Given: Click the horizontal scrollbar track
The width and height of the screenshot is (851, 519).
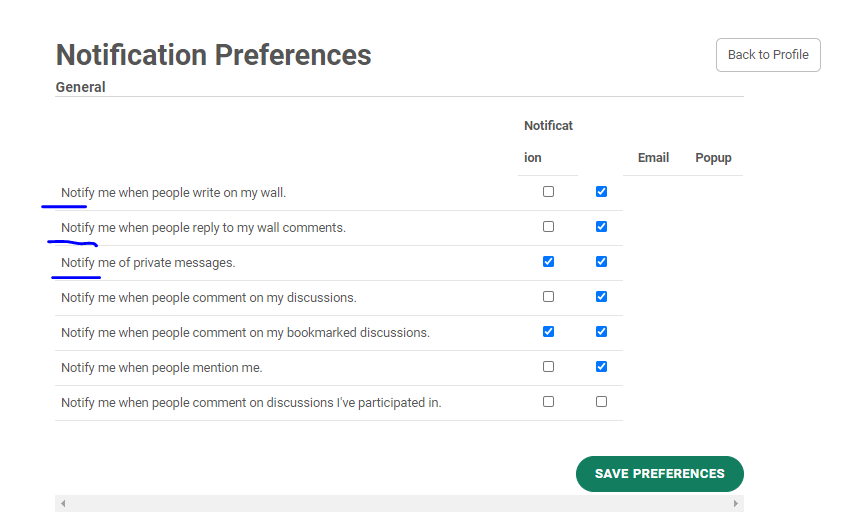Looking at the screenshot, I should pos(400,503).
